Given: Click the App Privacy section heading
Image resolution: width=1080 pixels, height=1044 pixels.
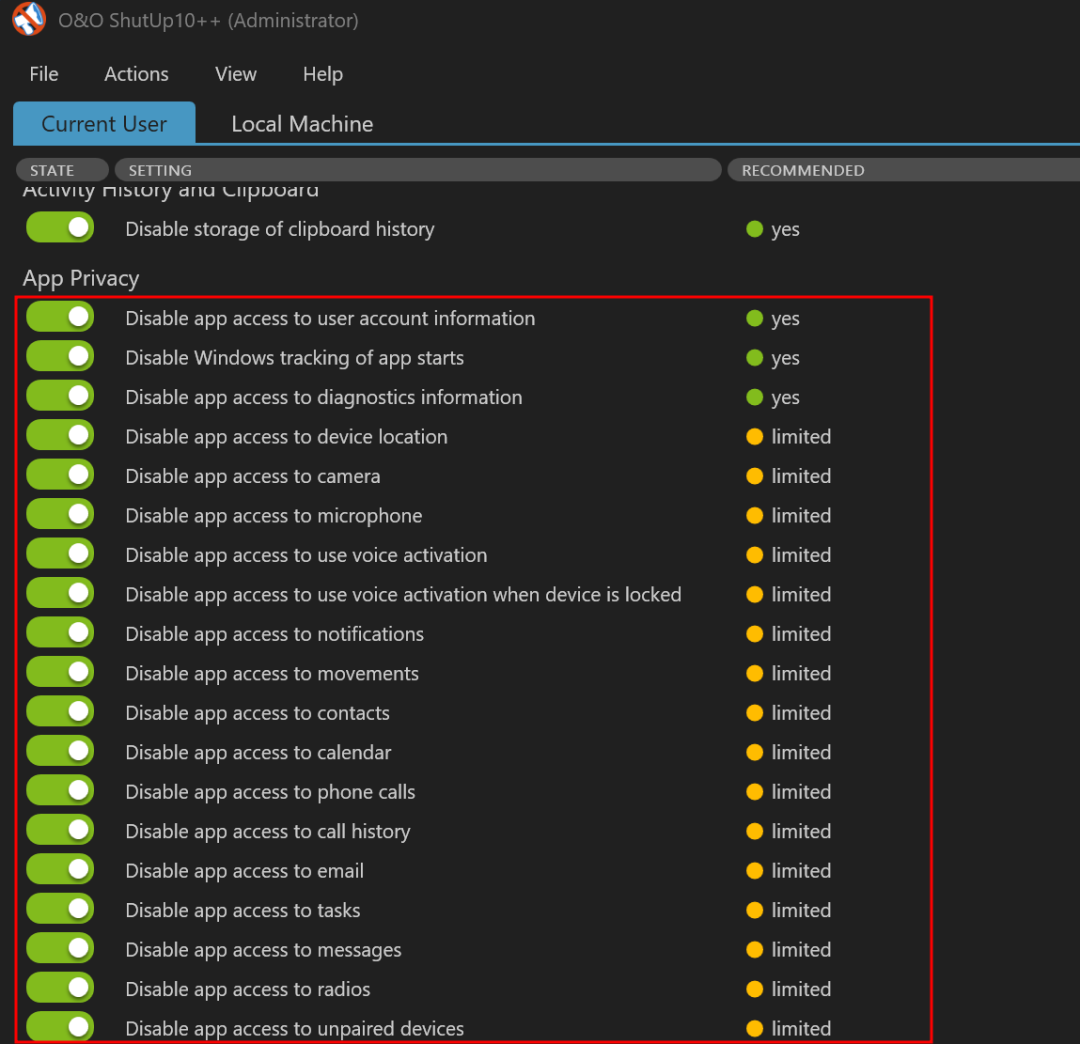Looking at the screenshot, I should pos(81,278).
